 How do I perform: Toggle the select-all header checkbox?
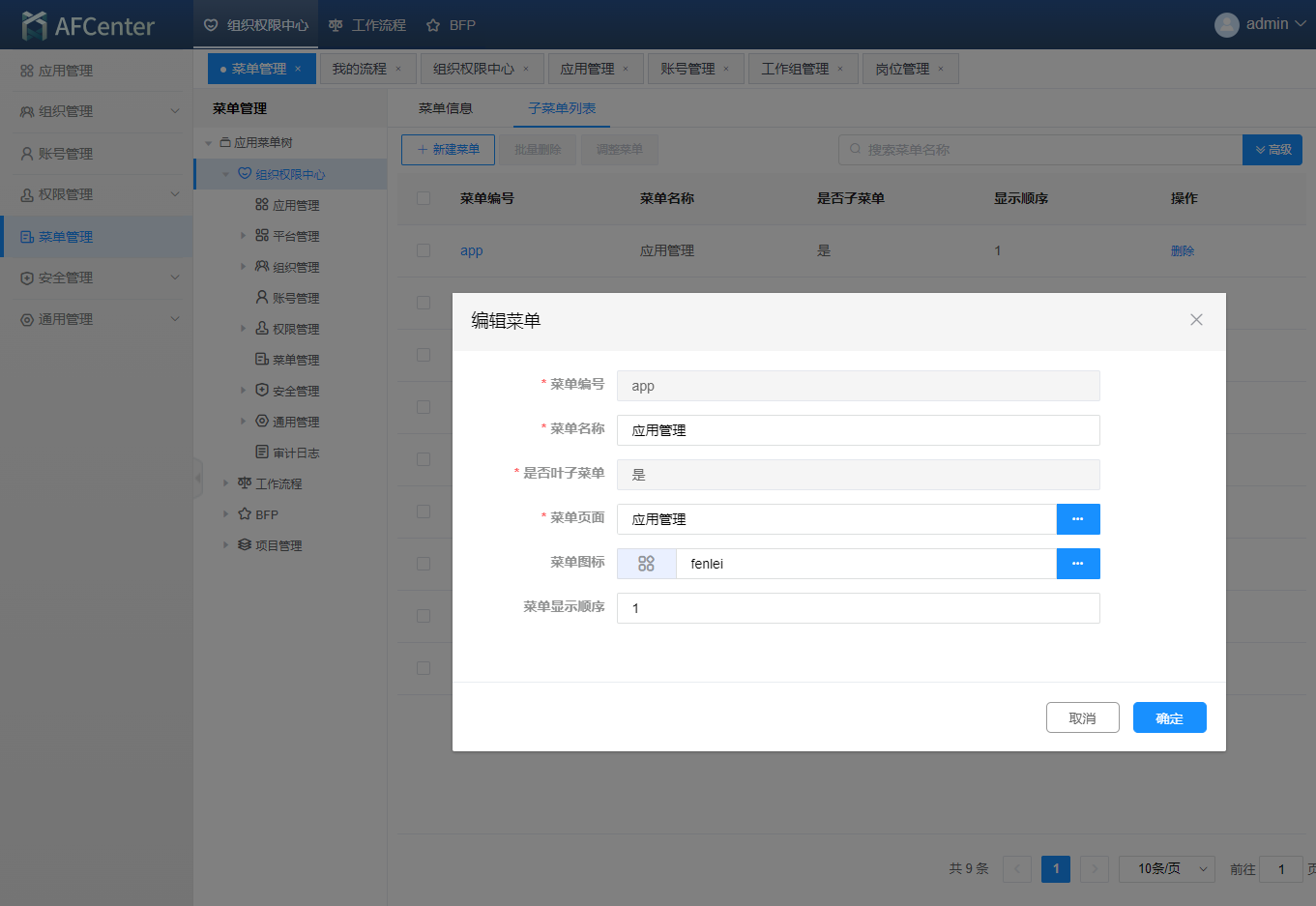[x=424, y=198]
